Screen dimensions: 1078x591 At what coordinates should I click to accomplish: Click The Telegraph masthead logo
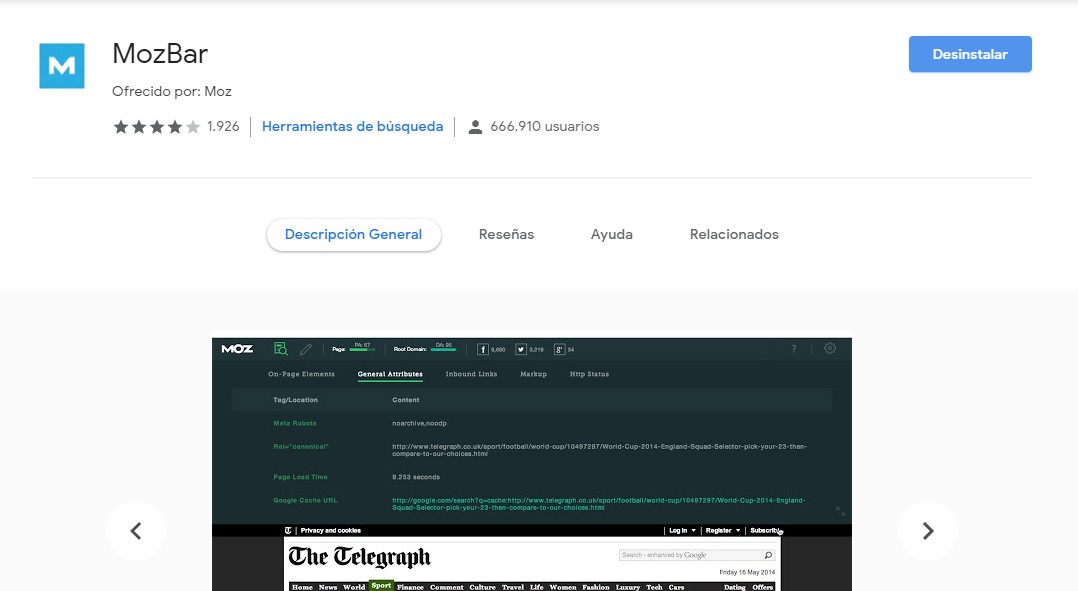tap(359, 557)
